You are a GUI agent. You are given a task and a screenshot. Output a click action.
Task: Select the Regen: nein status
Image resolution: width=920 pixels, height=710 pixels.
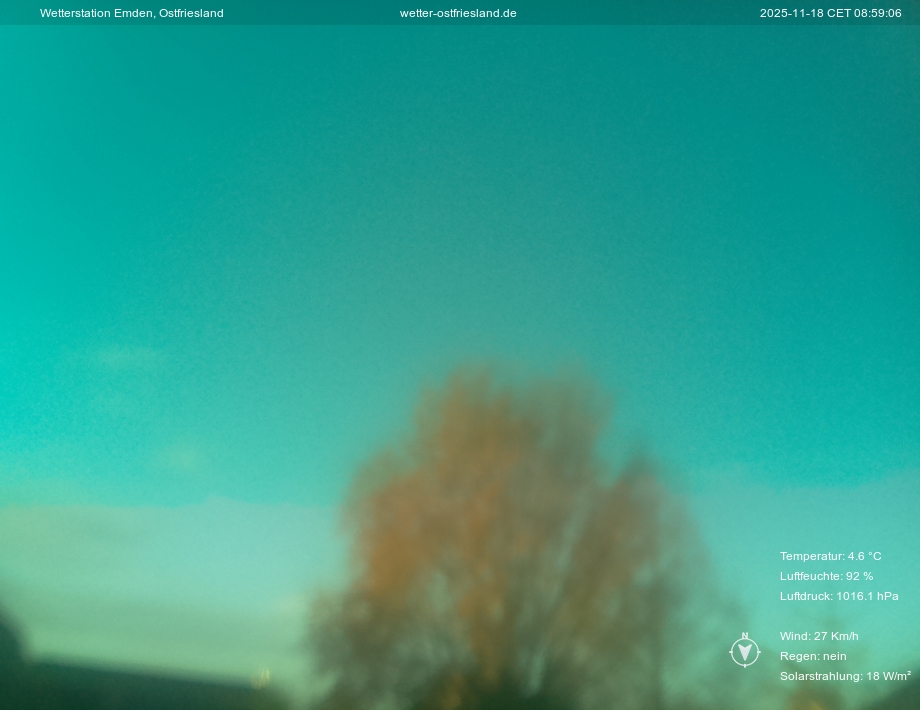[813, 656]
